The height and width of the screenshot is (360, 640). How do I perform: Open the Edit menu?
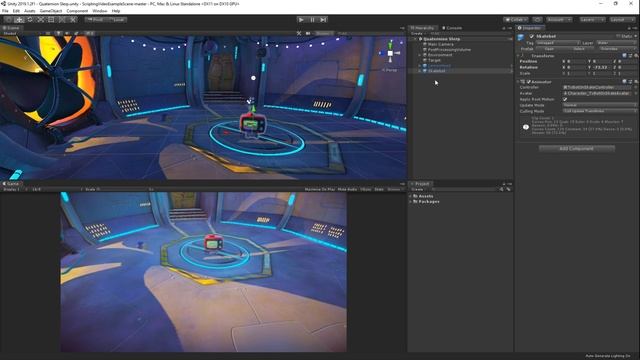click(16, 11)
